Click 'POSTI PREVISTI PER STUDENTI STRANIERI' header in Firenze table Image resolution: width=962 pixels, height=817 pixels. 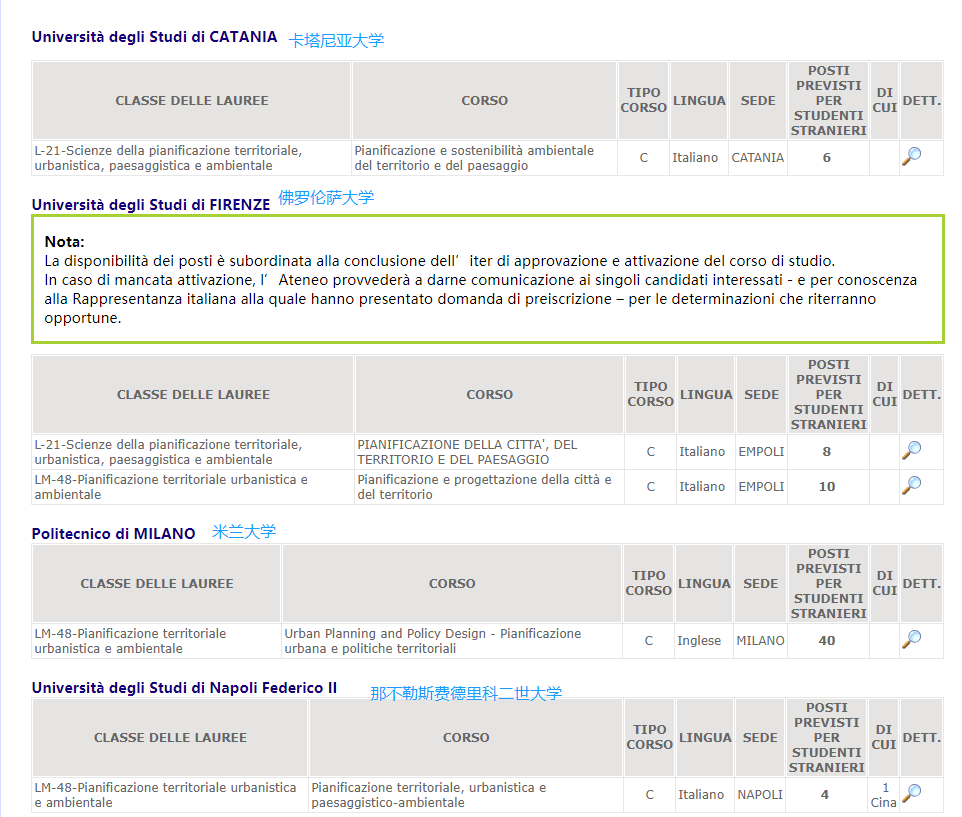(828, 394)
